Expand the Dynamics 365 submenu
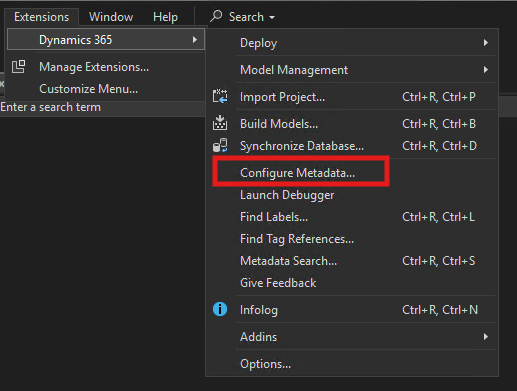The height and width of the screenshot is (391, 517). [106, 40]
